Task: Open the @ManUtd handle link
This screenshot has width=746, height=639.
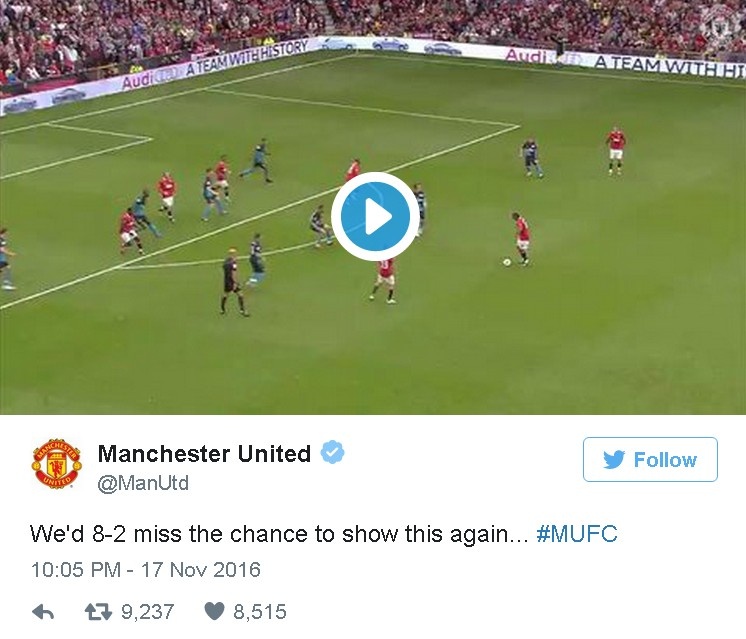Action: [x=143, y=483]
